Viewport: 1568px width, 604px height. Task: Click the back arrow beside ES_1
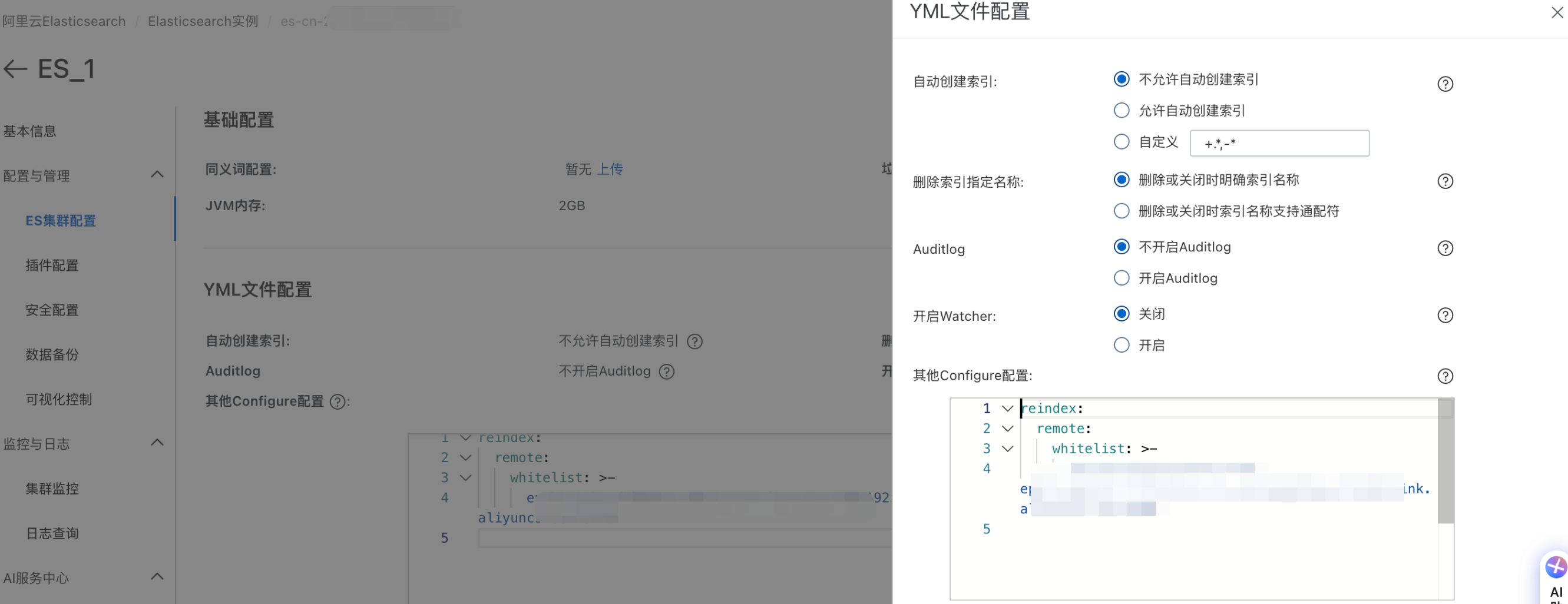click(15, 69)
